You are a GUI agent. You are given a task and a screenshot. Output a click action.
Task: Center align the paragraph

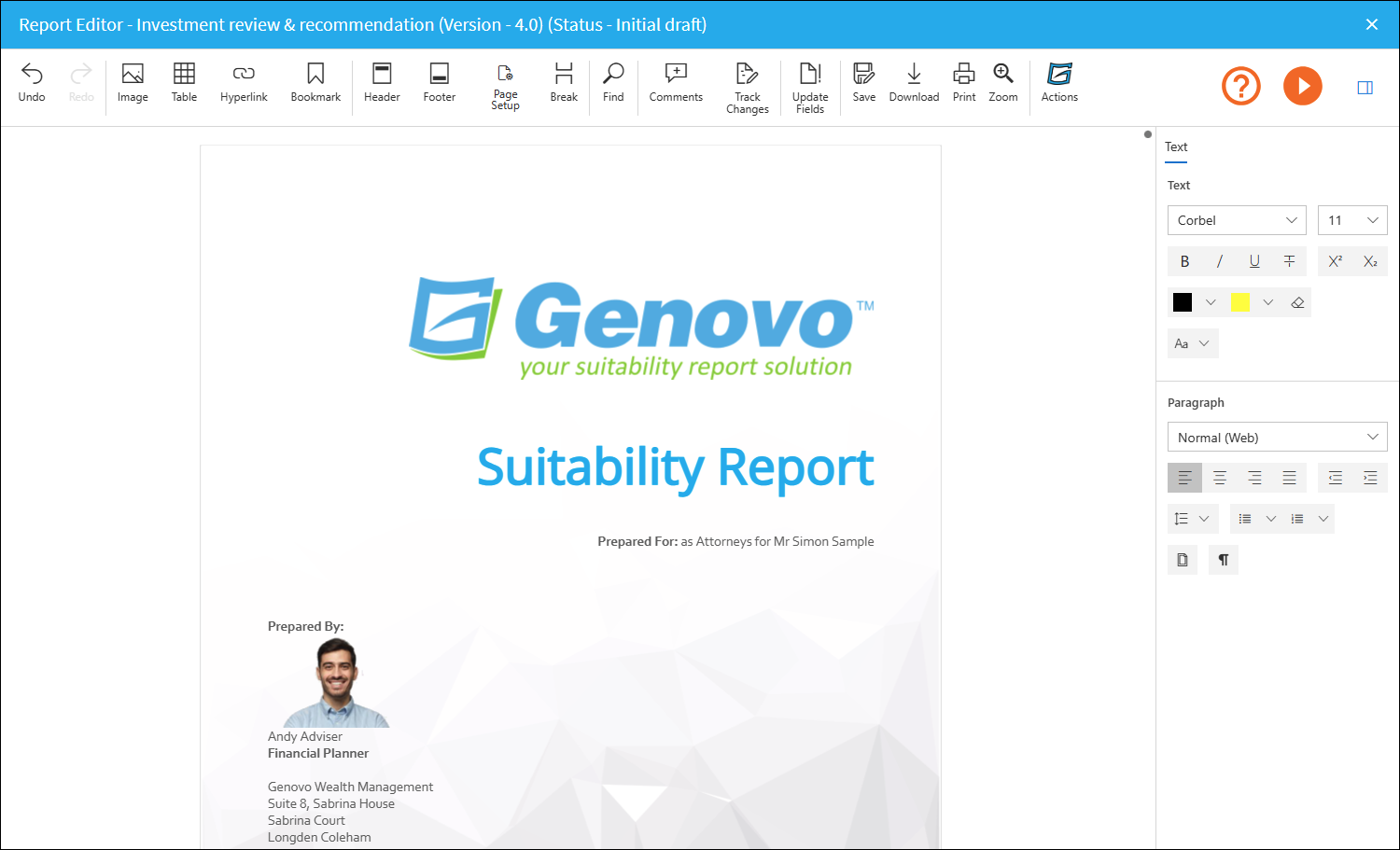pyautogui.click(x=1220, y=478)
